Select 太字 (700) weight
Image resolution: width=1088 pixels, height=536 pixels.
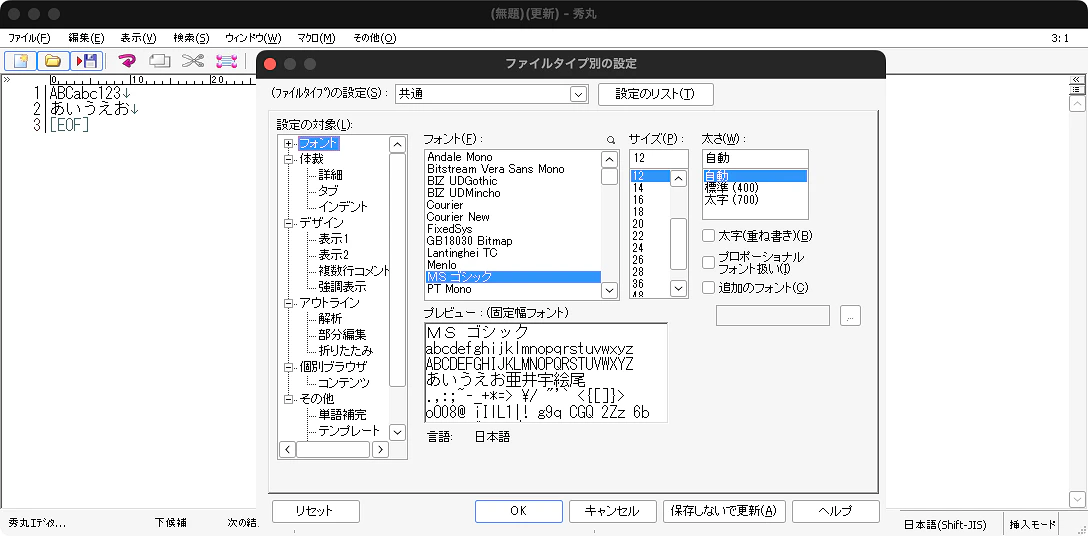tap(731, 199)
